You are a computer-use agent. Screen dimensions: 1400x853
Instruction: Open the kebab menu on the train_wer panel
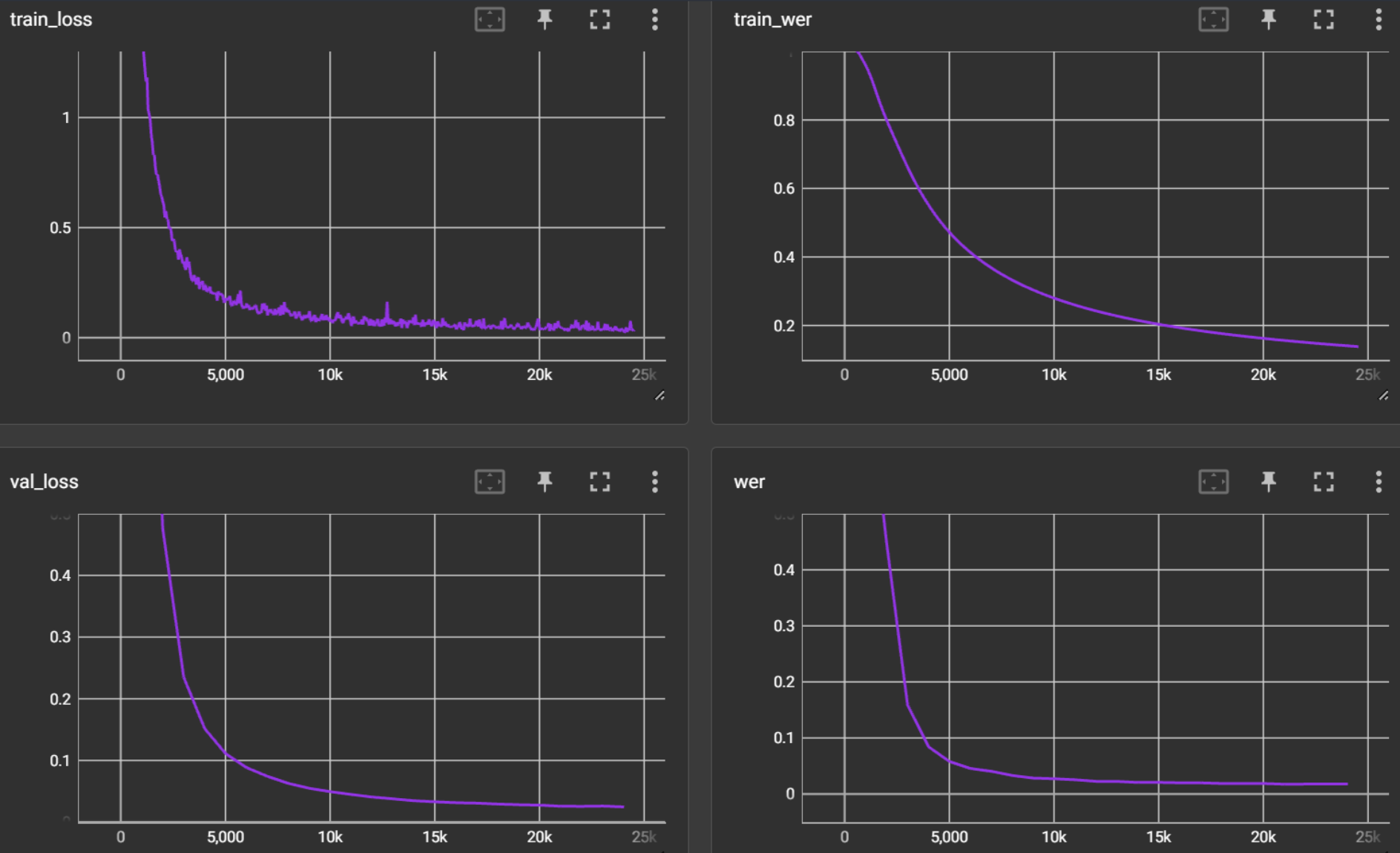[x=1378, y=20]
